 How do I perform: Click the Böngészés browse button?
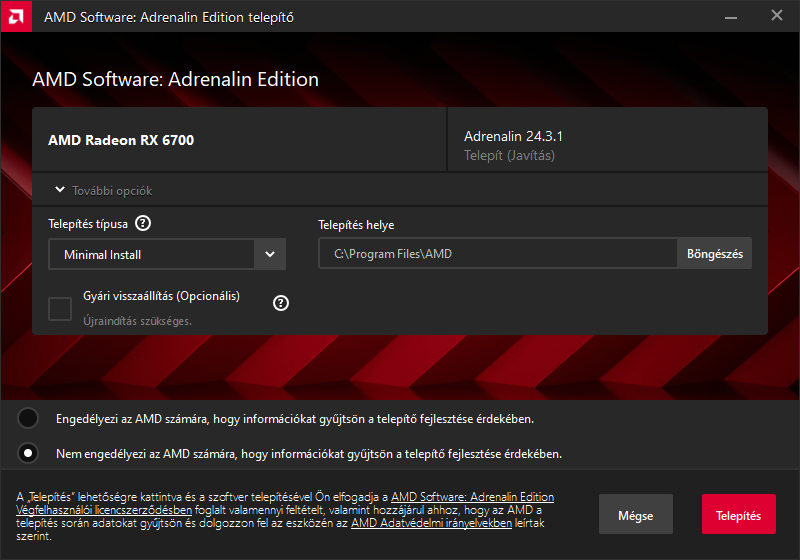(714, 253)
